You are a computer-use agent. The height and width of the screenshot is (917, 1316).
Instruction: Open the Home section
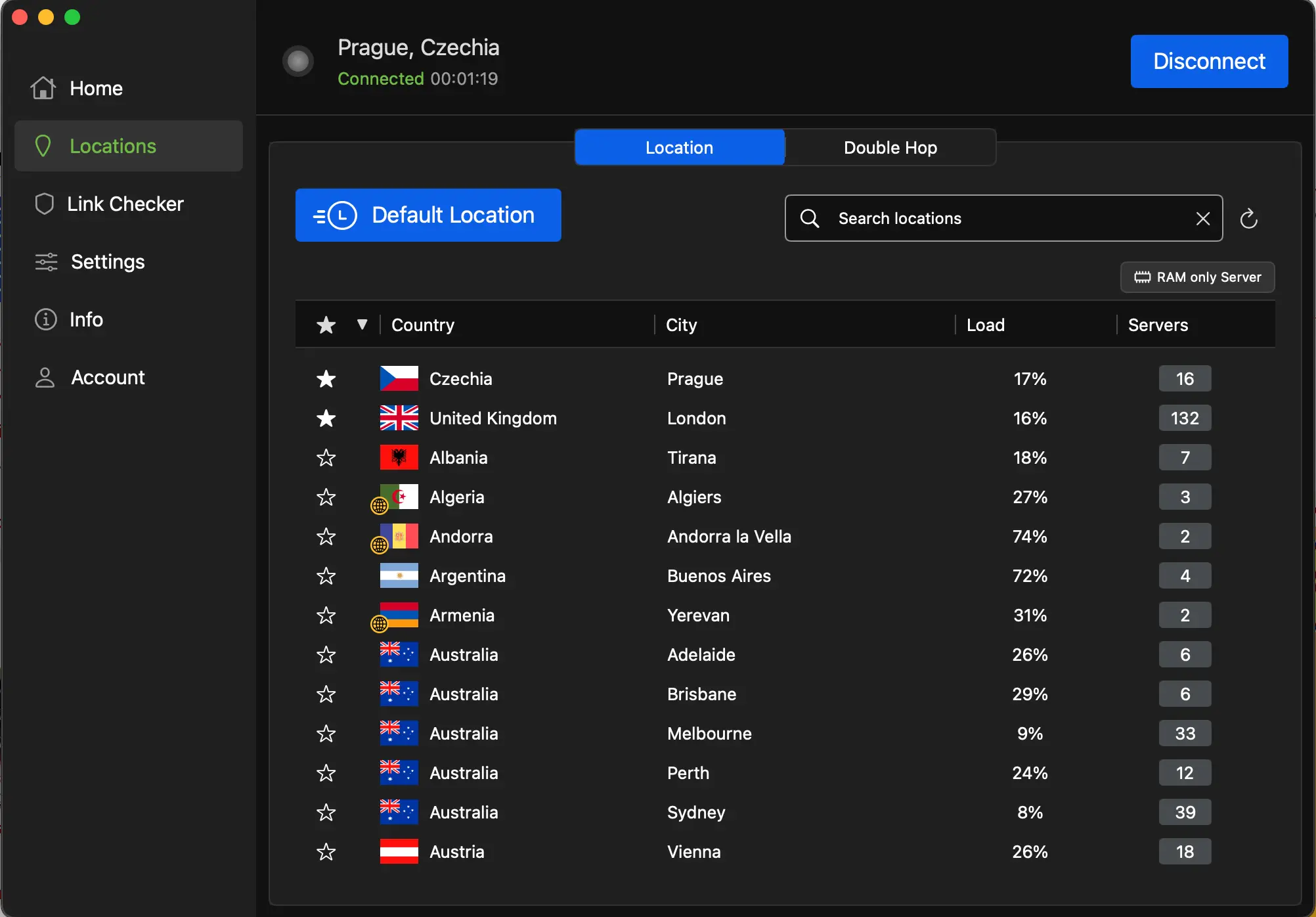point(96,88)
